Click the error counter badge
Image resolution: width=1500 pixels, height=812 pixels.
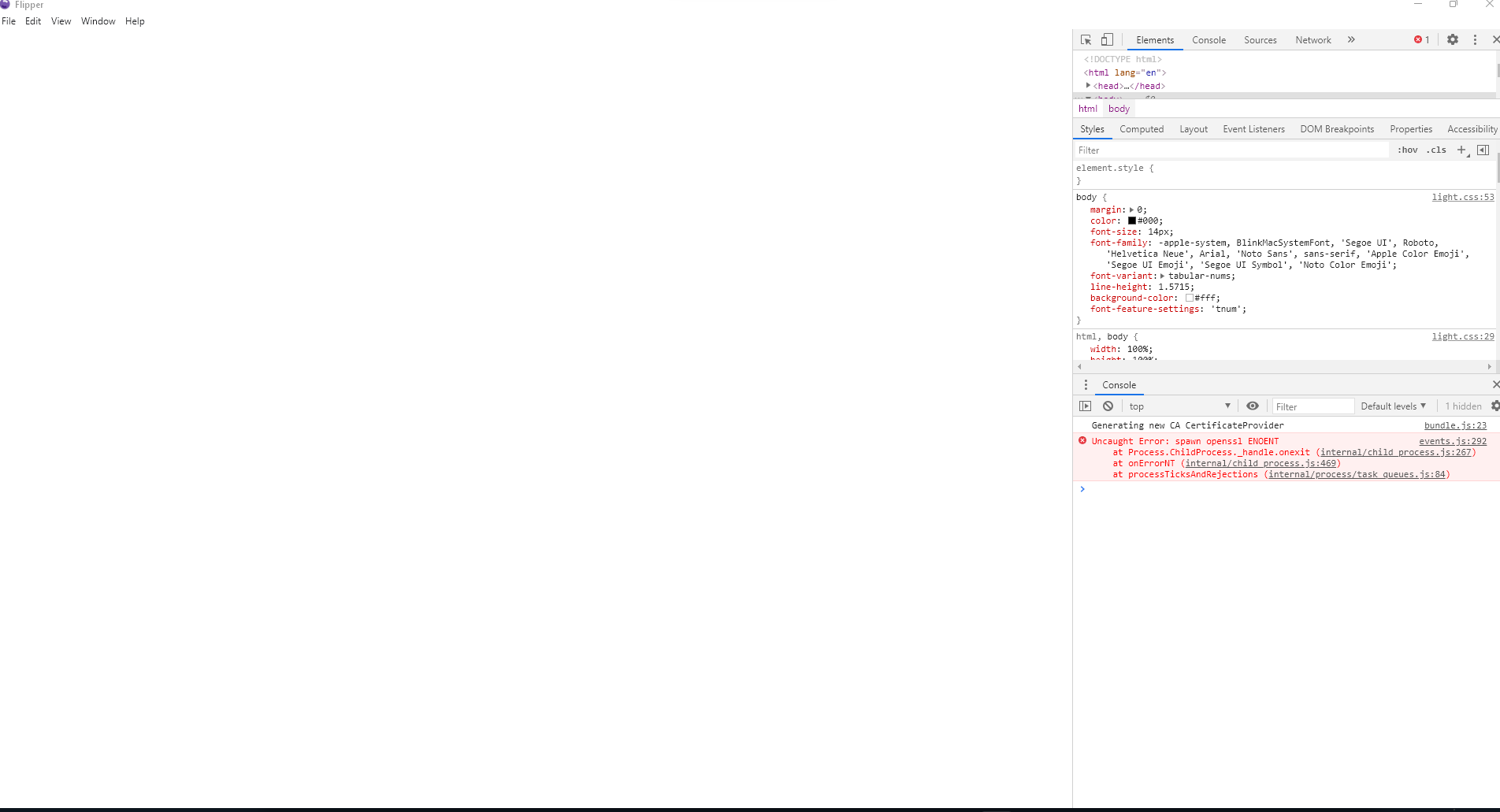pyautogui.click(x=1420, y=39)
